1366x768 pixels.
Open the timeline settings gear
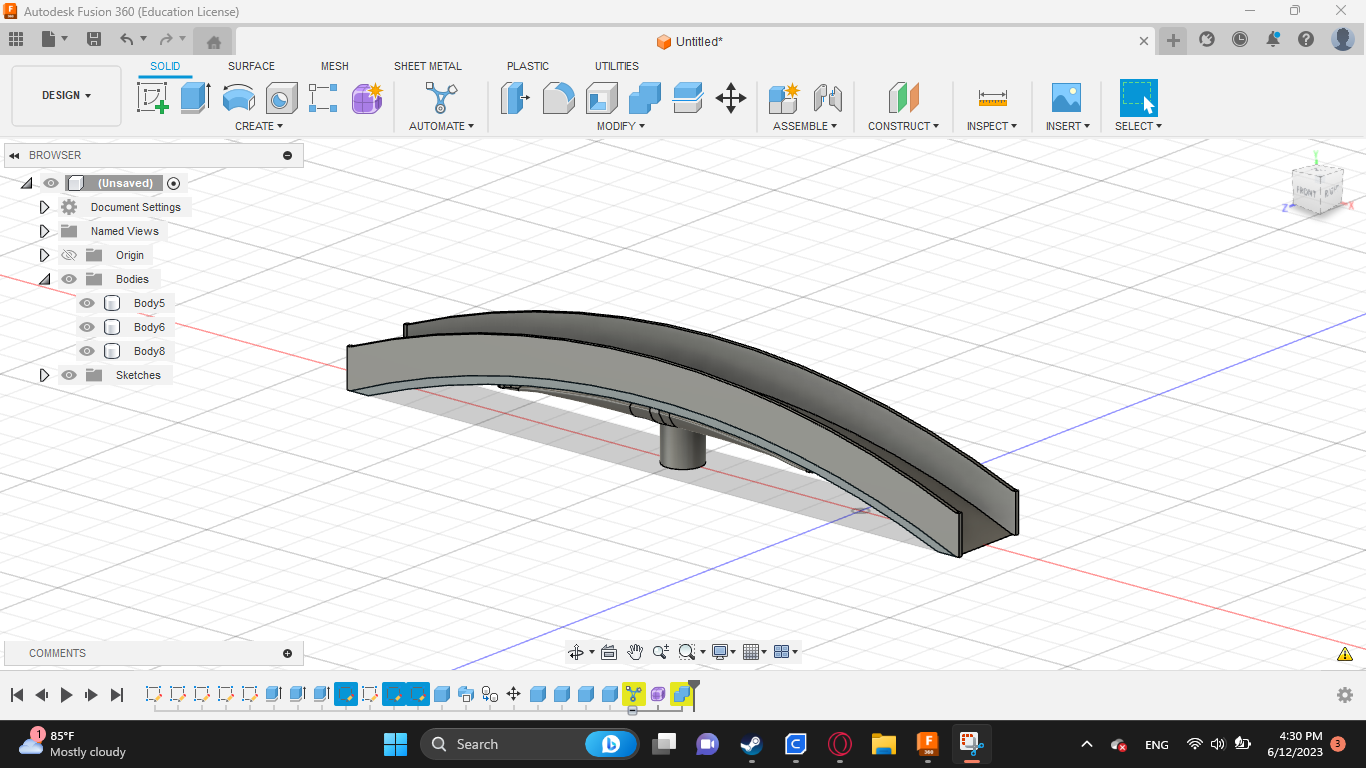tap(1345, 694)
